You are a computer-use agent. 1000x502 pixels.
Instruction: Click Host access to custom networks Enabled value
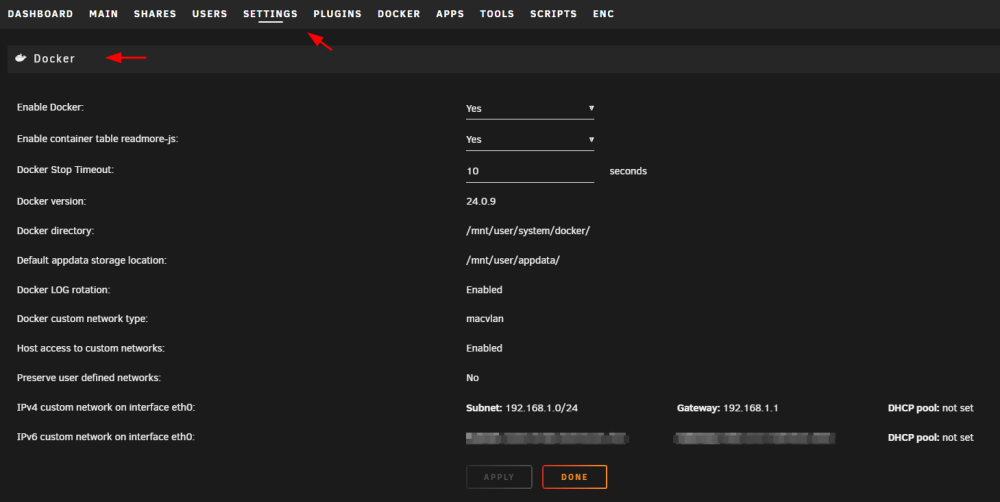[484, 348]
